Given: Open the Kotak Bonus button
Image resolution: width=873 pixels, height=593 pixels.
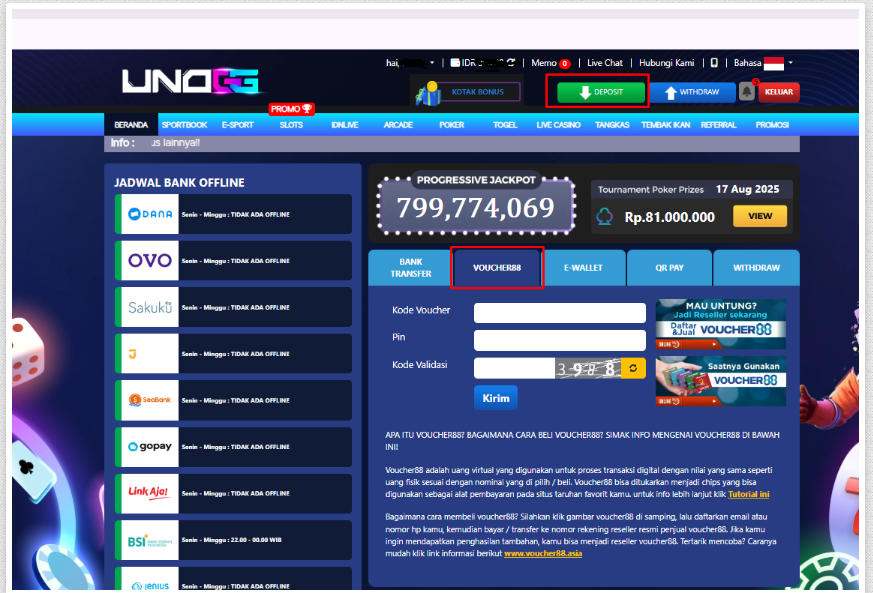Looking at the screenshot, I should point(478,92).
